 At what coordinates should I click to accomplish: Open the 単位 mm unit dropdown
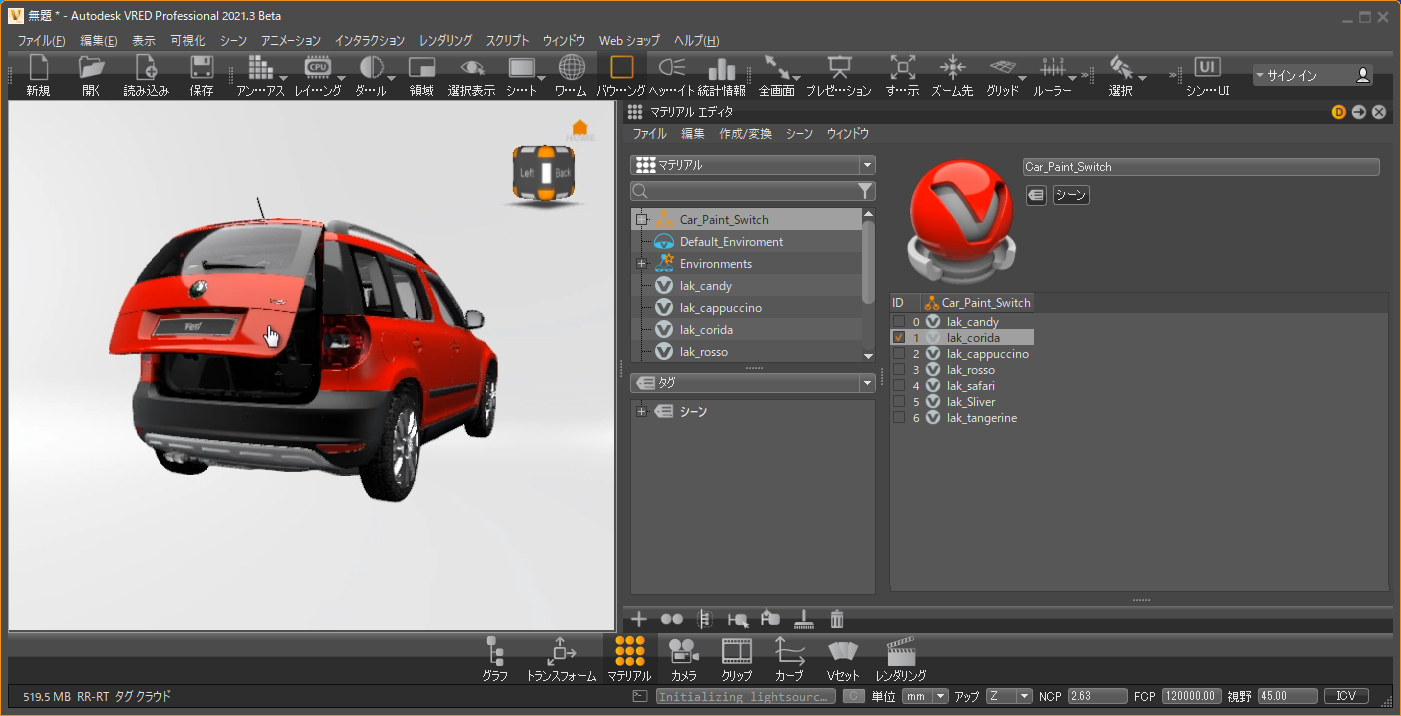coord(925,696)
